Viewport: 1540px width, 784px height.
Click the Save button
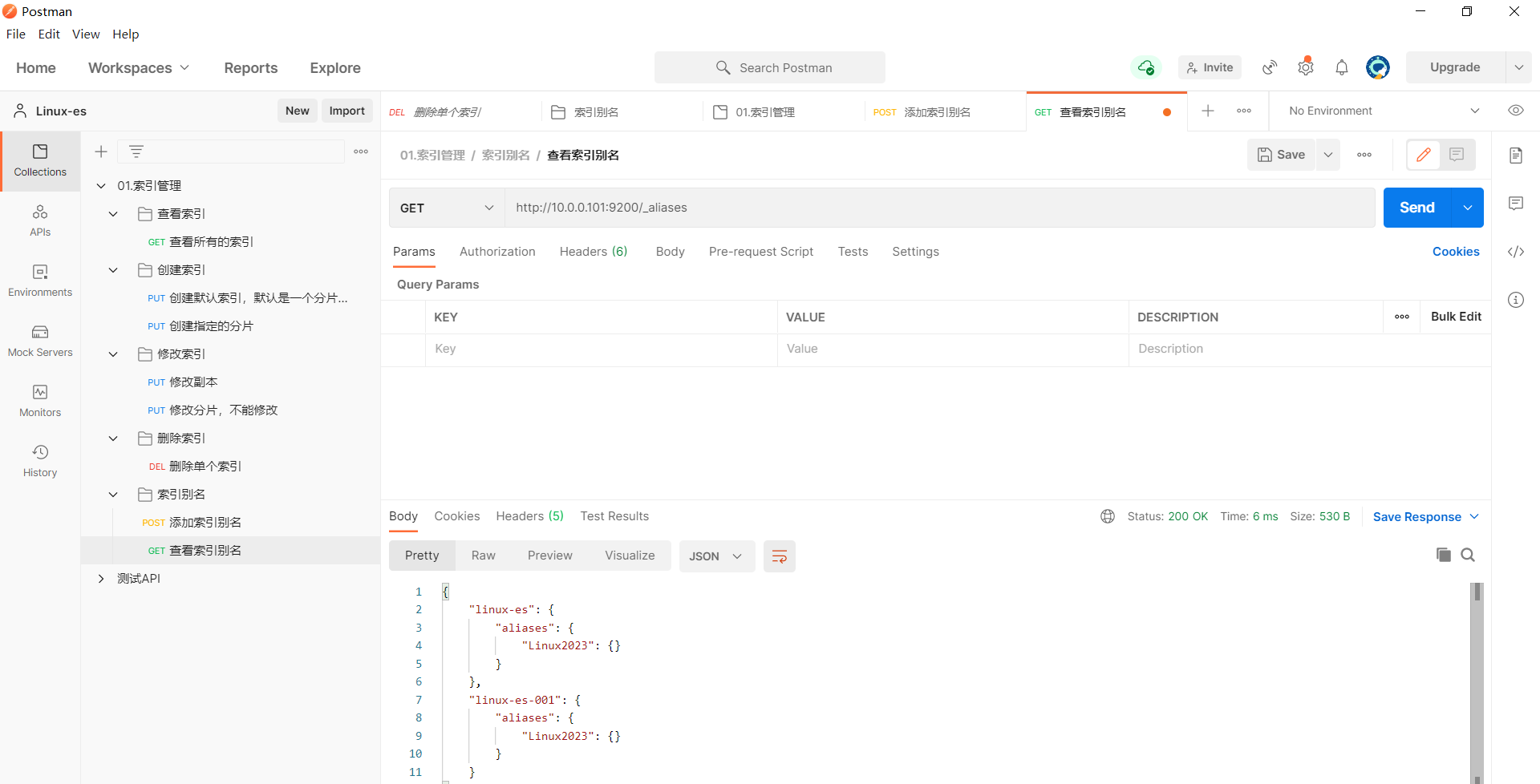pos(1281,155)
